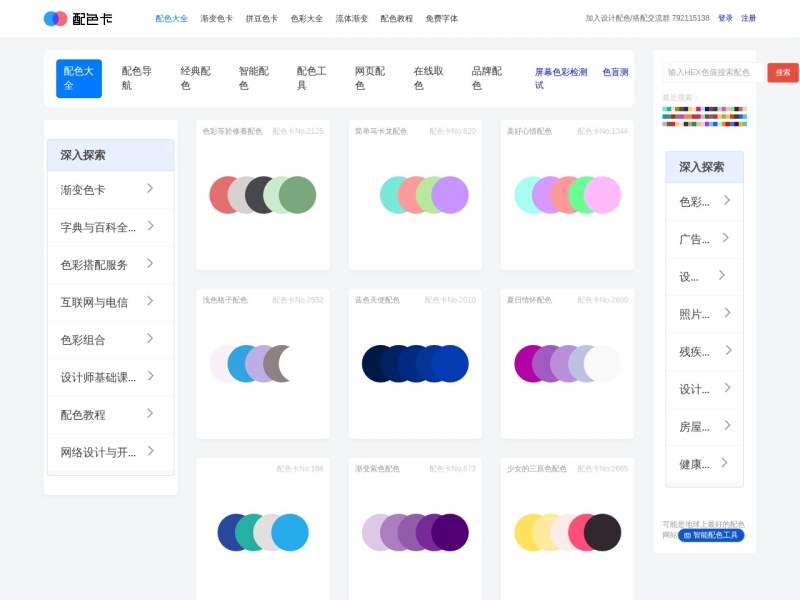Select the 配色大全 tab button
This screenshot has height=600, width=800.
(79, 79)
